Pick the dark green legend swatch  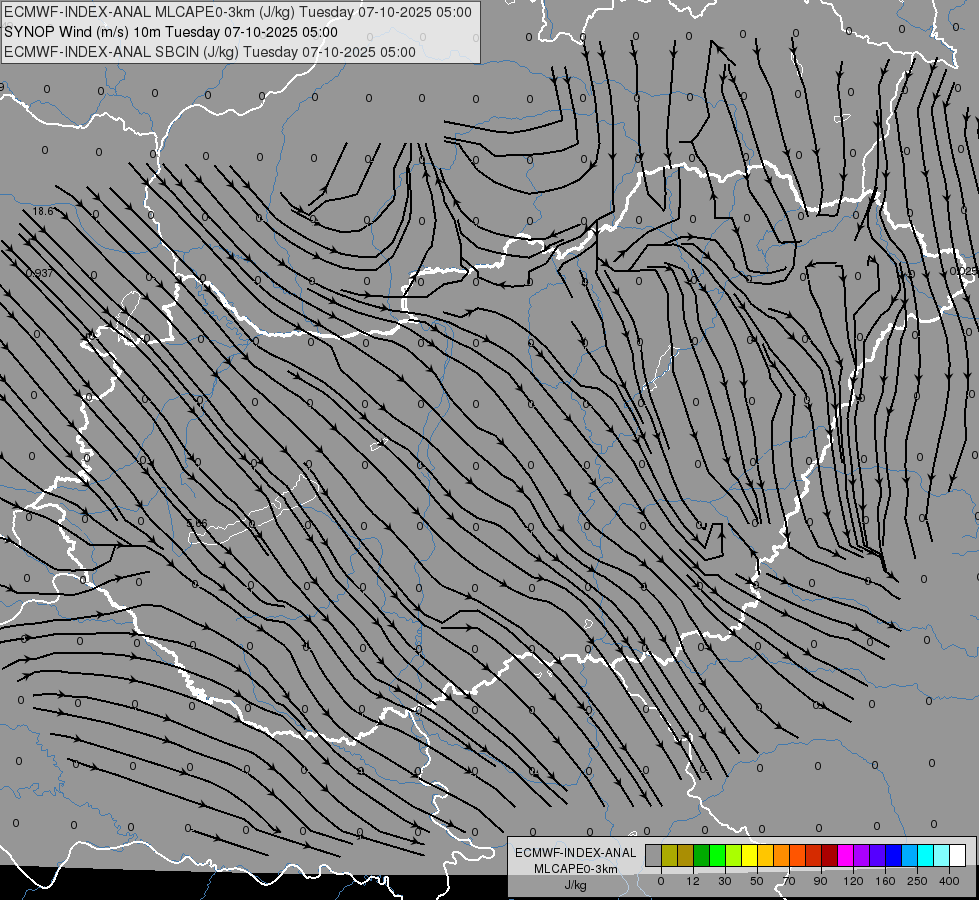coord(702,855)
